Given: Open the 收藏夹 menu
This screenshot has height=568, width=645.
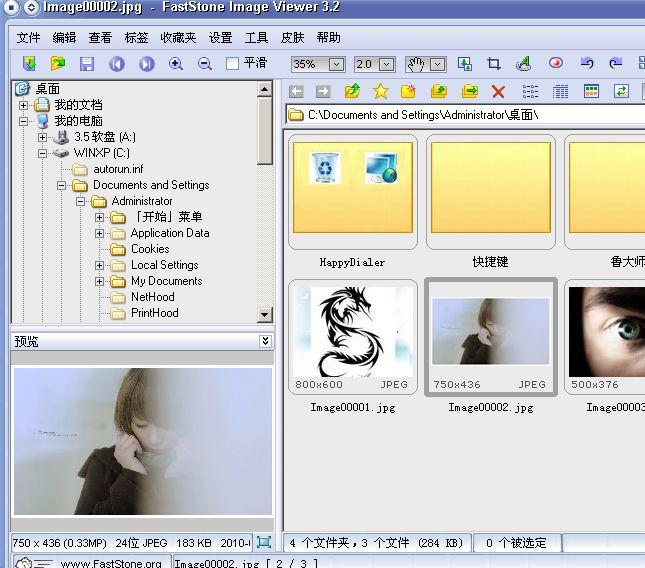Looking at the screenshot, I should (178, 38).
